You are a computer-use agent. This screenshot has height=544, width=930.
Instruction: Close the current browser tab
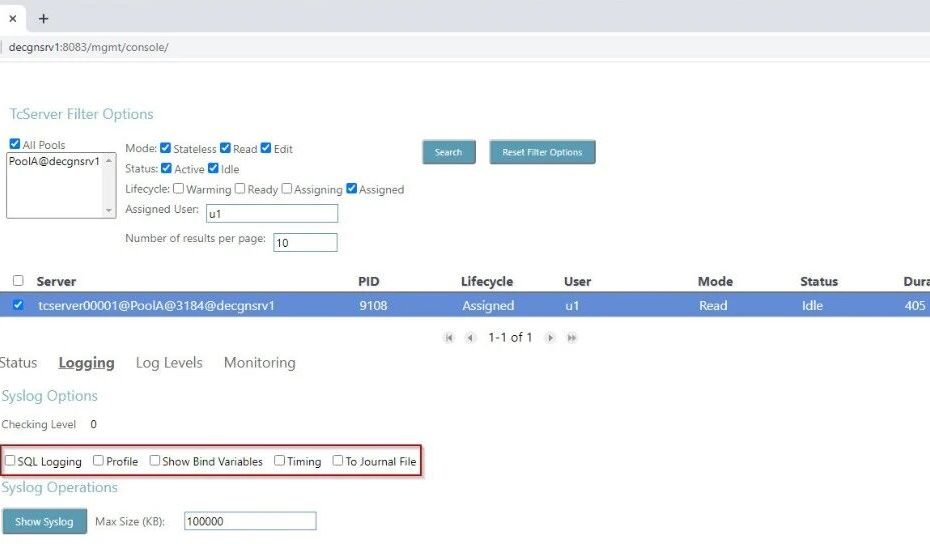point(12,18)
